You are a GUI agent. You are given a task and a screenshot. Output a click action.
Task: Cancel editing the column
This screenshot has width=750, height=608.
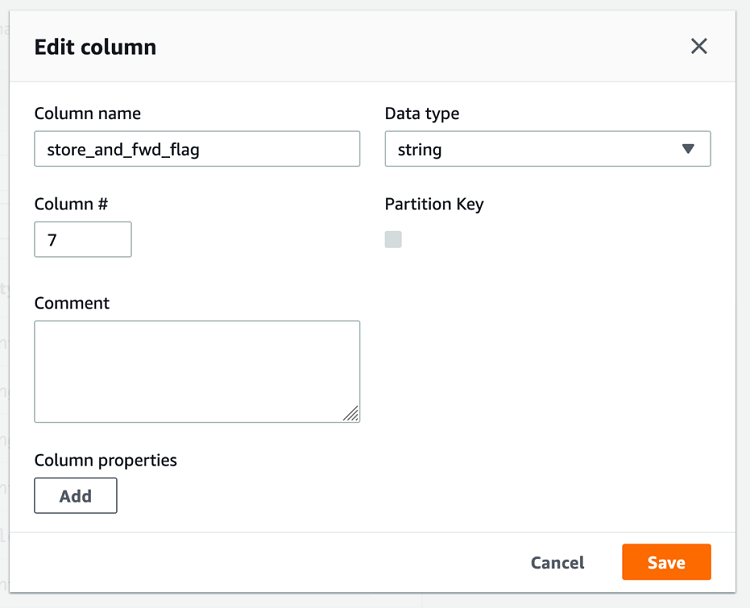pos(557,563)
